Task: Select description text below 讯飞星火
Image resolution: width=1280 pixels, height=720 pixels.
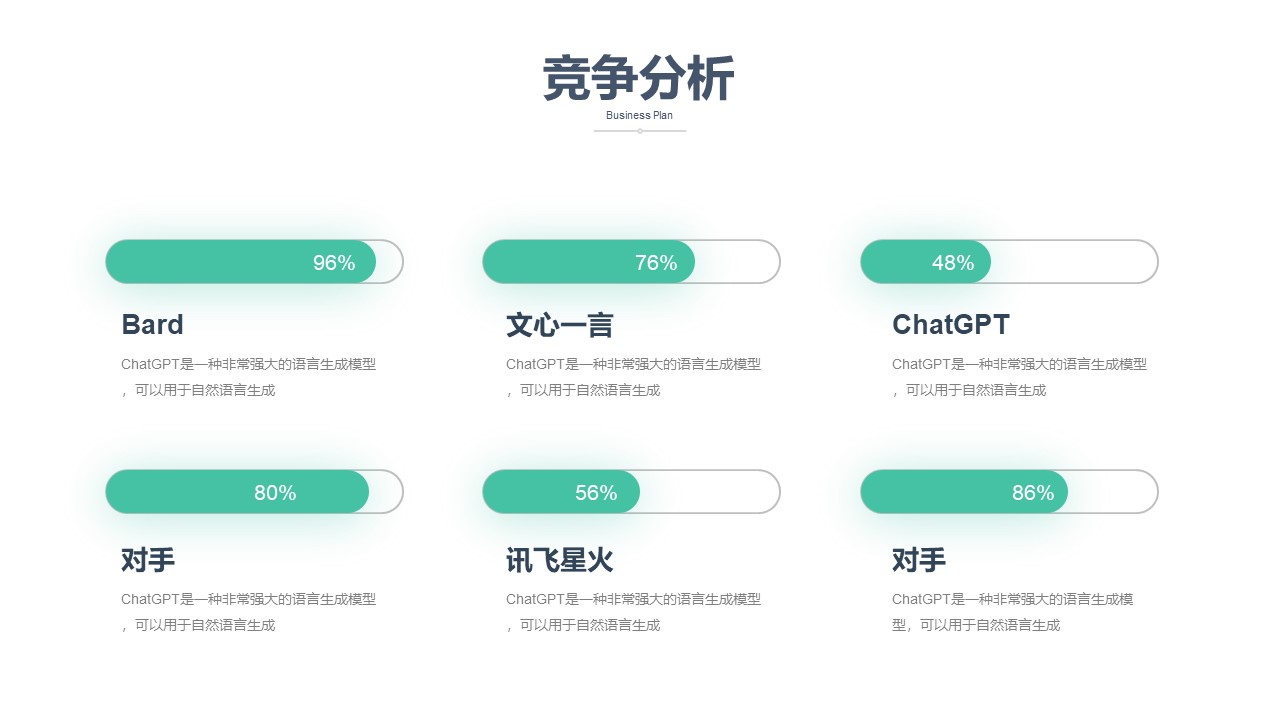Action: (x=634, y=612)
